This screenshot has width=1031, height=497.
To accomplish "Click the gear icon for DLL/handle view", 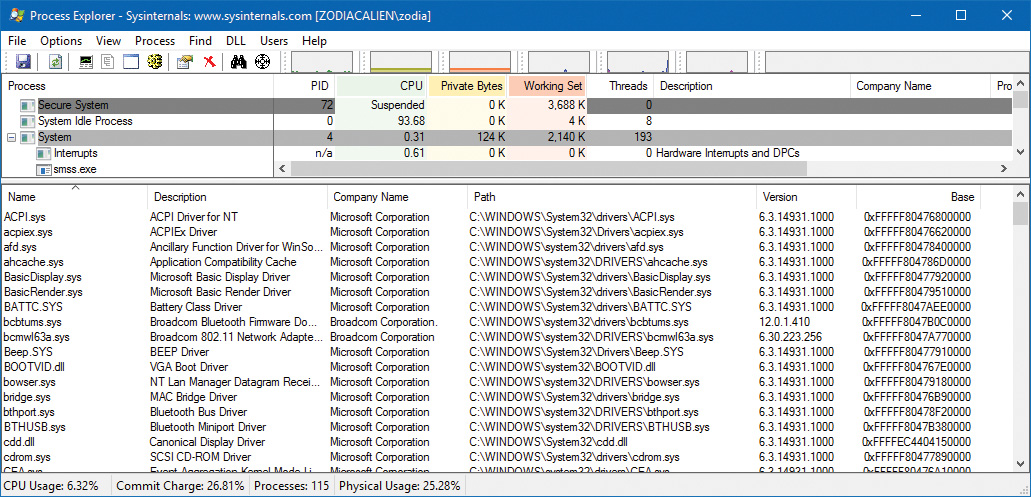I will (x=154, y=62).
